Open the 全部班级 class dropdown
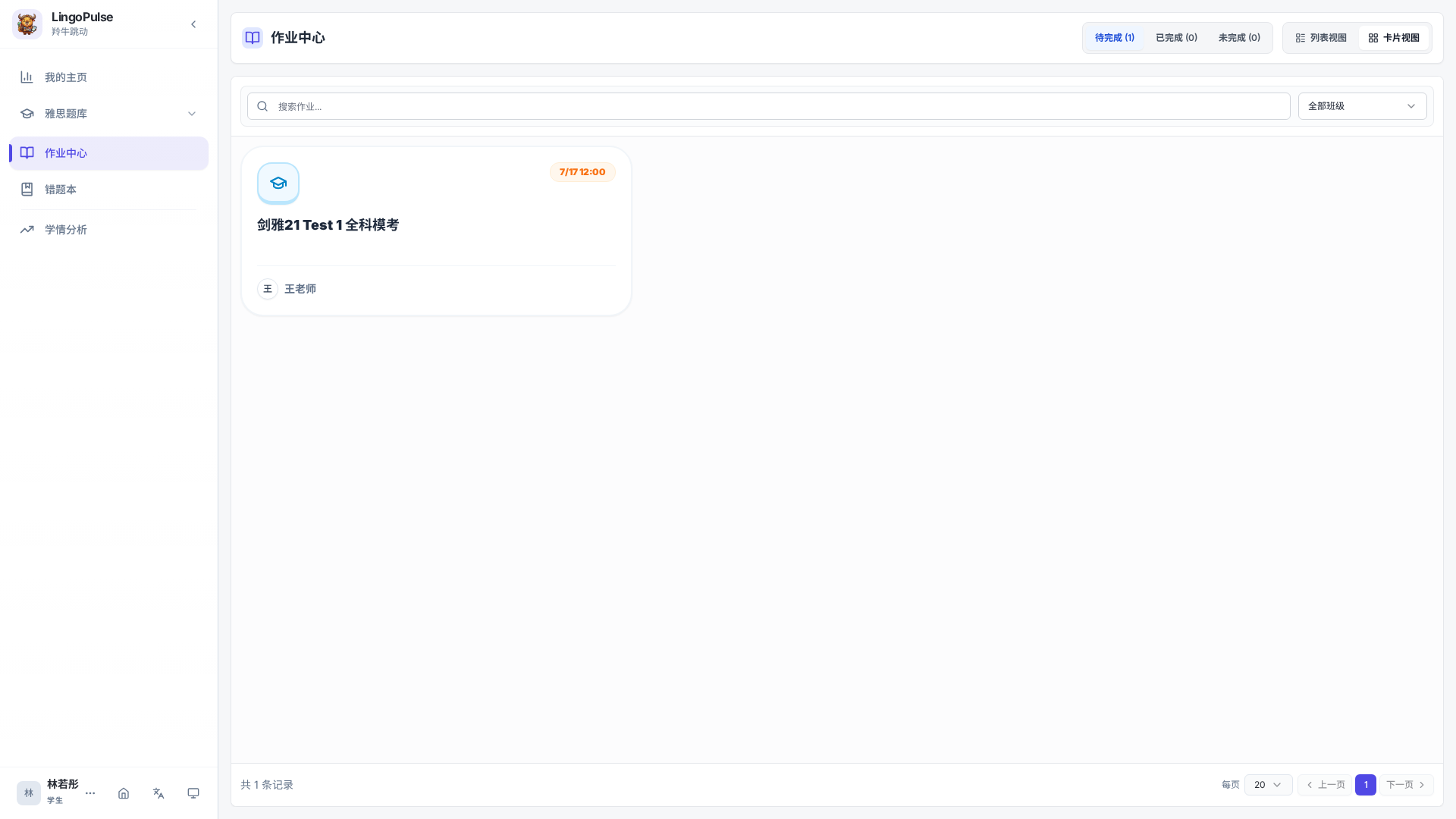The height and width of the screenshot is (819, 1456). coord(1362,106)
